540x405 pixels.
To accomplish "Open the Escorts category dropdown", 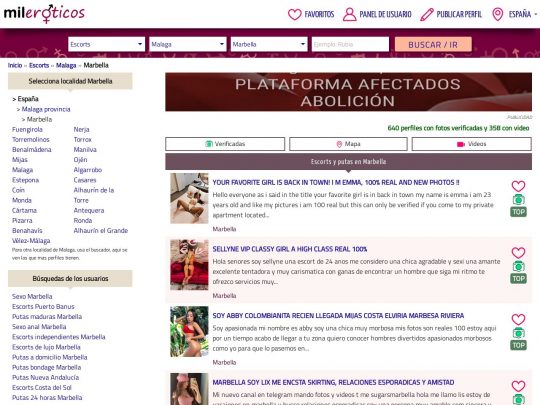I will pyautogui.click(x=106, y=44).
